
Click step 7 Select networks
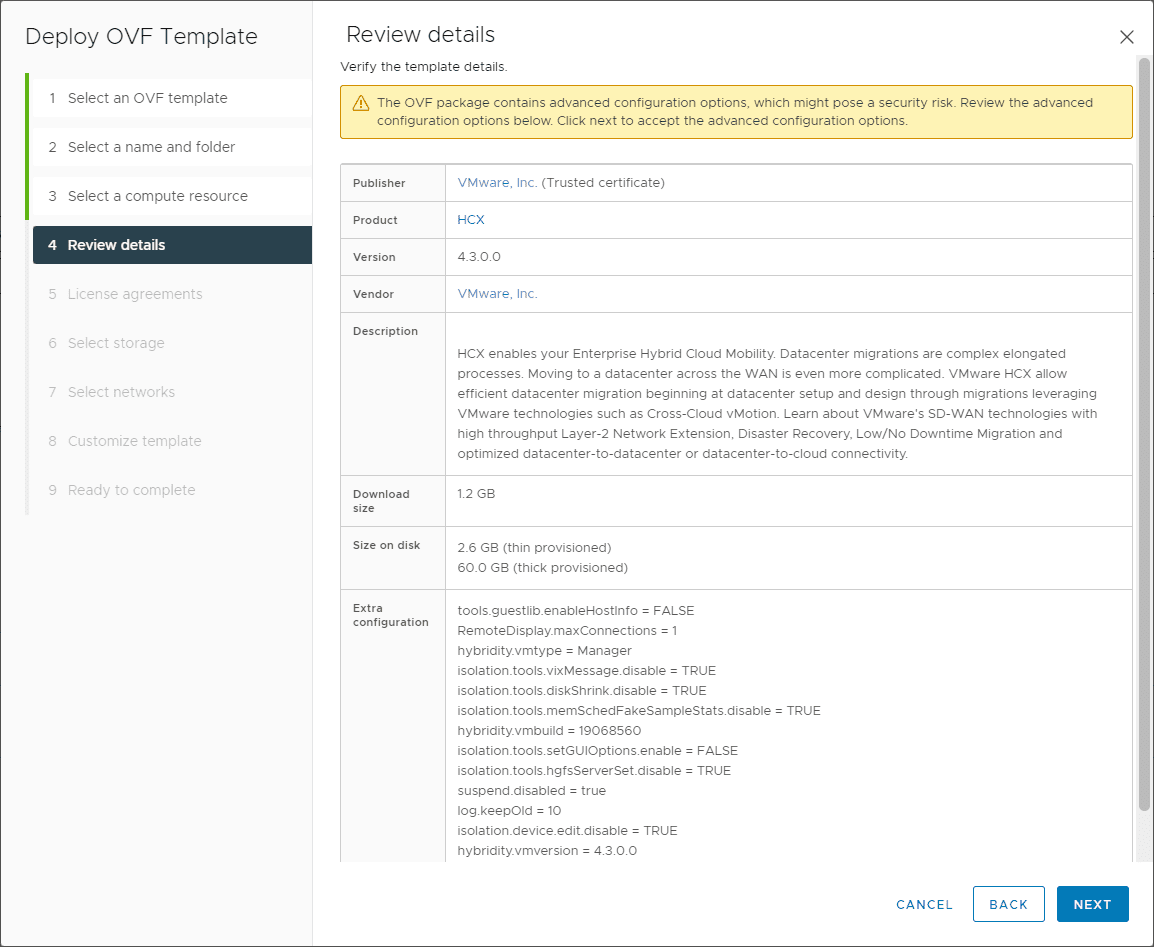coord(121,392)
